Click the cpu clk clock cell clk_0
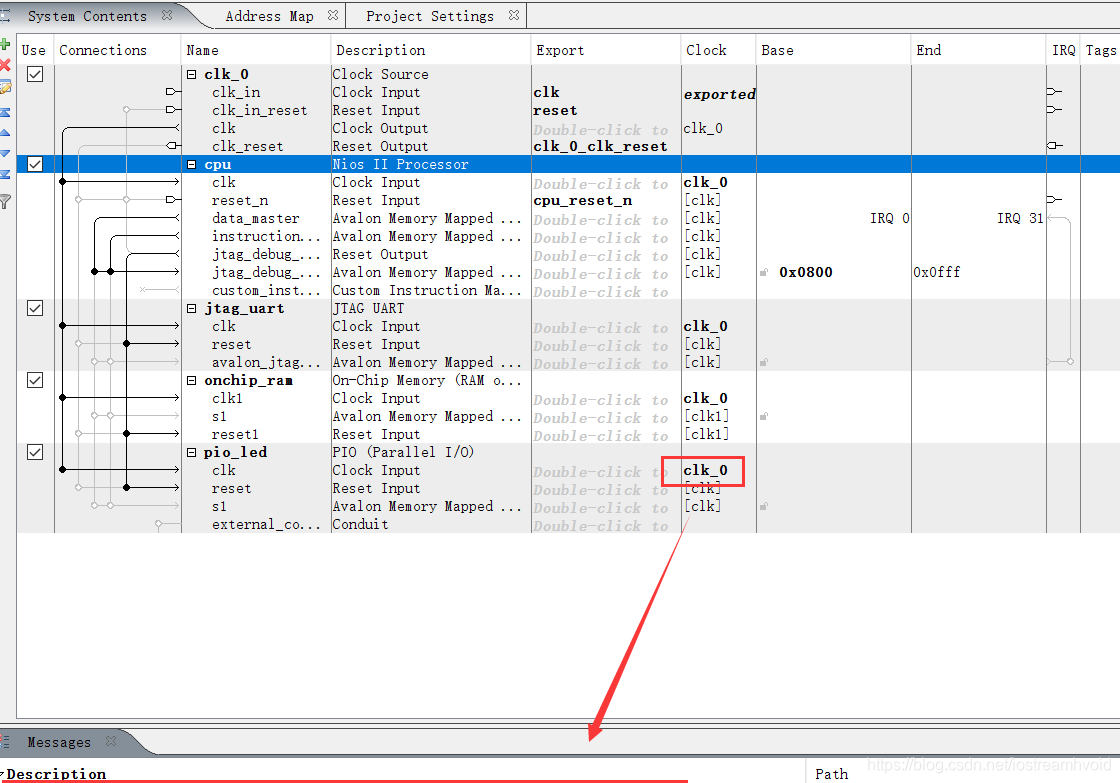 point(705,182)
